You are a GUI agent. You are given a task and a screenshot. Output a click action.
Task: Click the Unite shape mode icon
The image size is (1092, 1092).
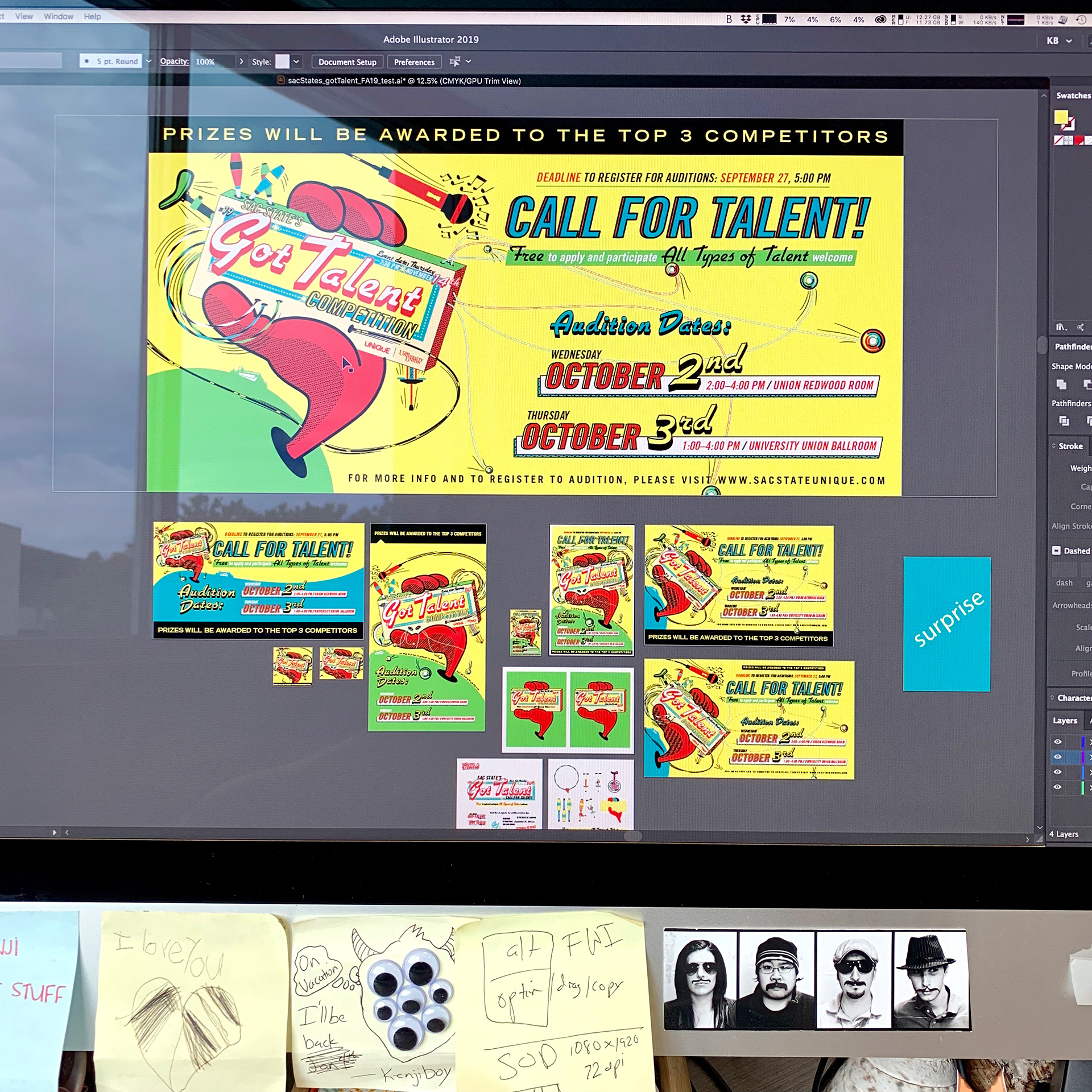click(x=1061, y=384)
